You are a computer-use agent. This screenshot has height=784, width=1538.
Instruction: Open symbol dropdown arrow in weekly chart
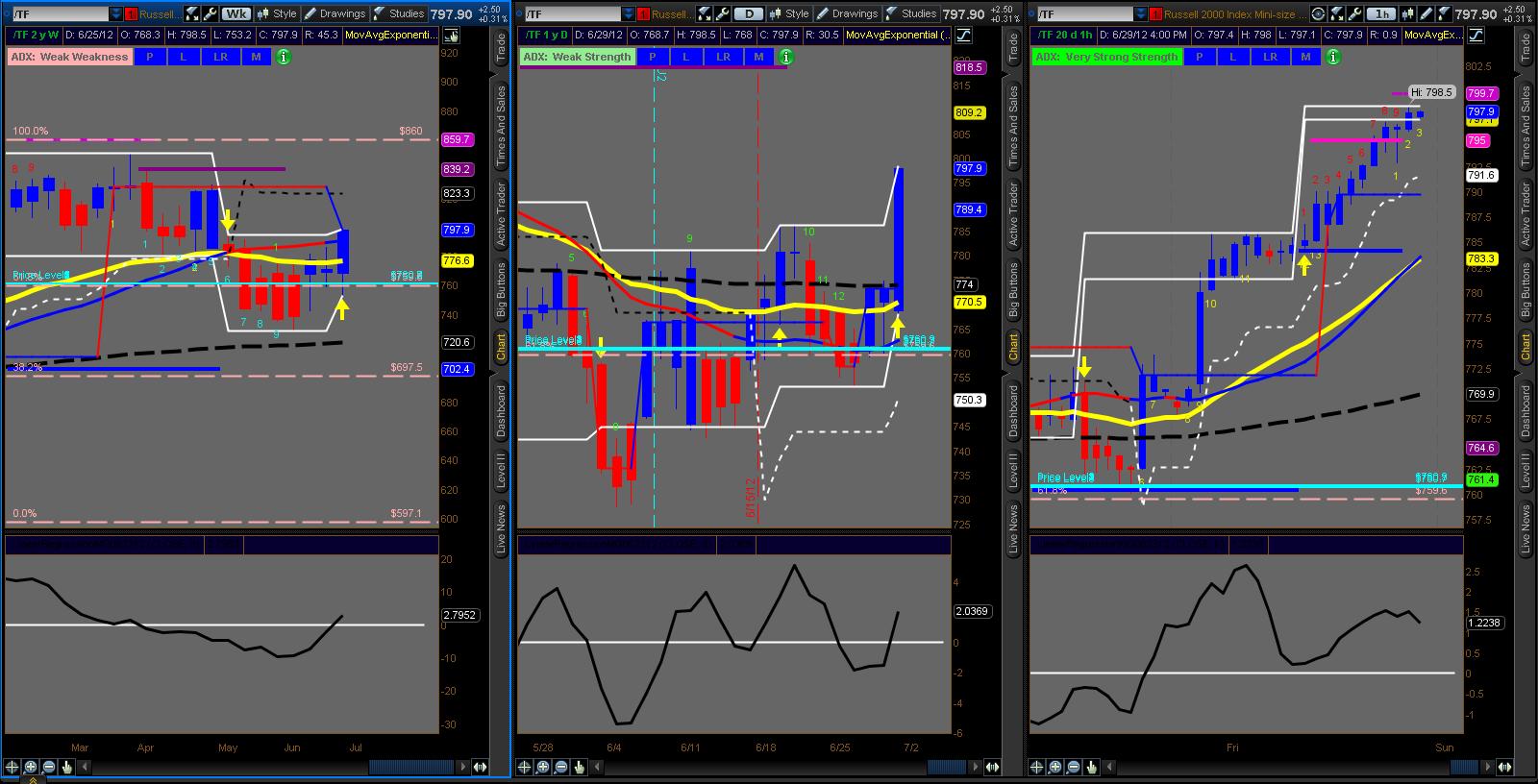[x=116, y=13]
